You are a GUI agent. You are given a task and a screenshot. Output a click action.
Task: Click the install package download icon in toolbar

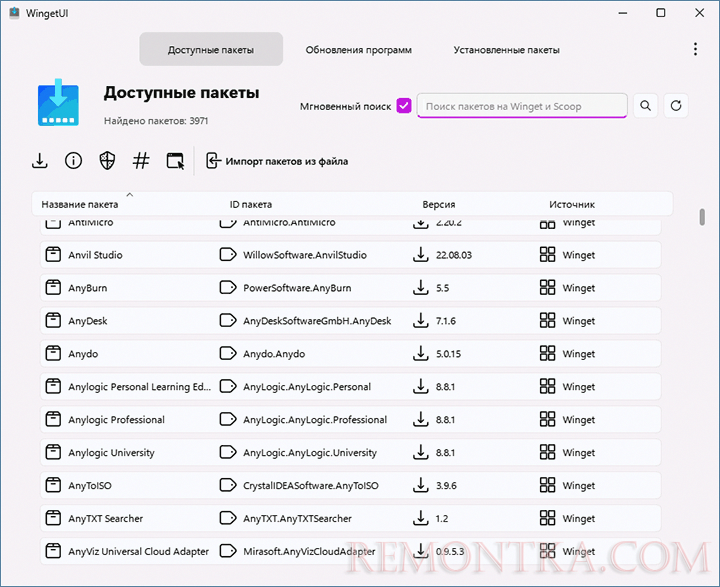tap(40, 161)
